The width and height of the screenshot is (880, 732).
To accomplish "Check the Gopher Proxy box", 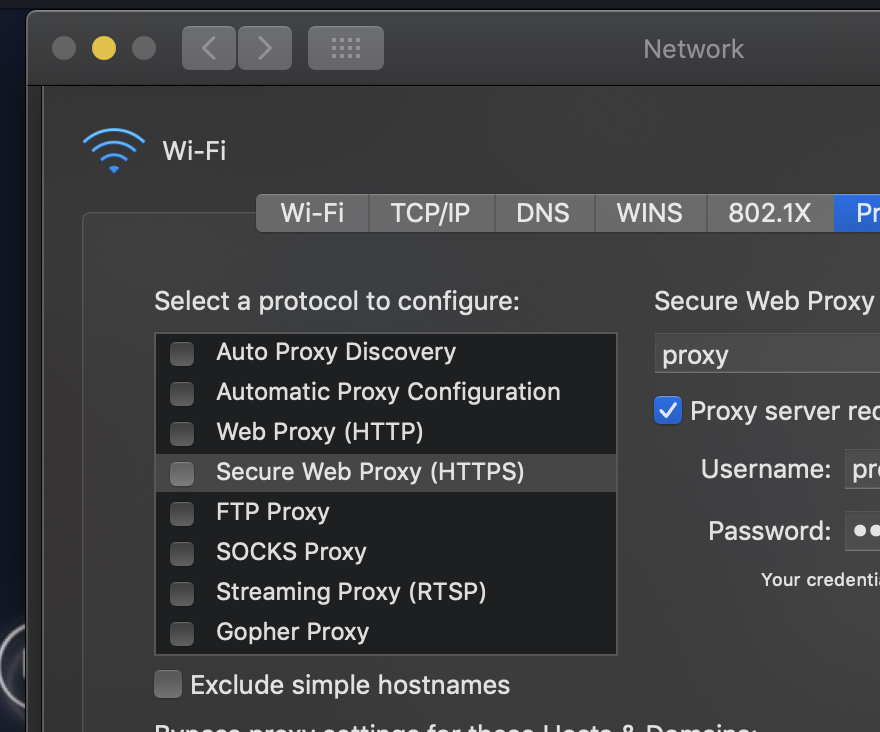I will click(182, 633).
